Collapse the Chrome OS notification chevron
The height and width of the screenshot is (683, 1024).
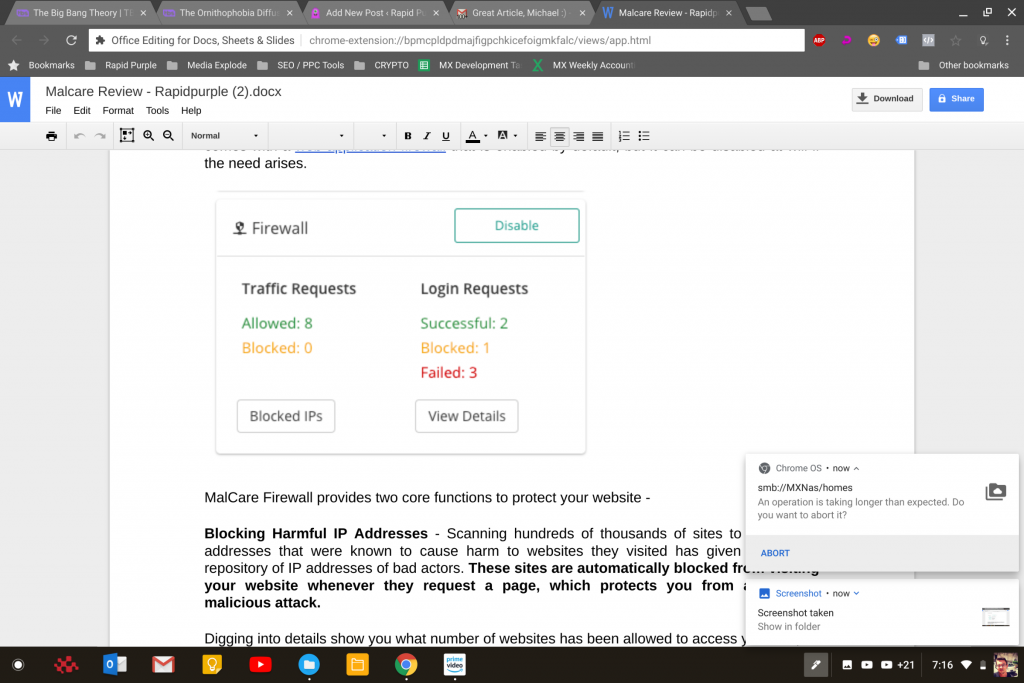point(856,468)
